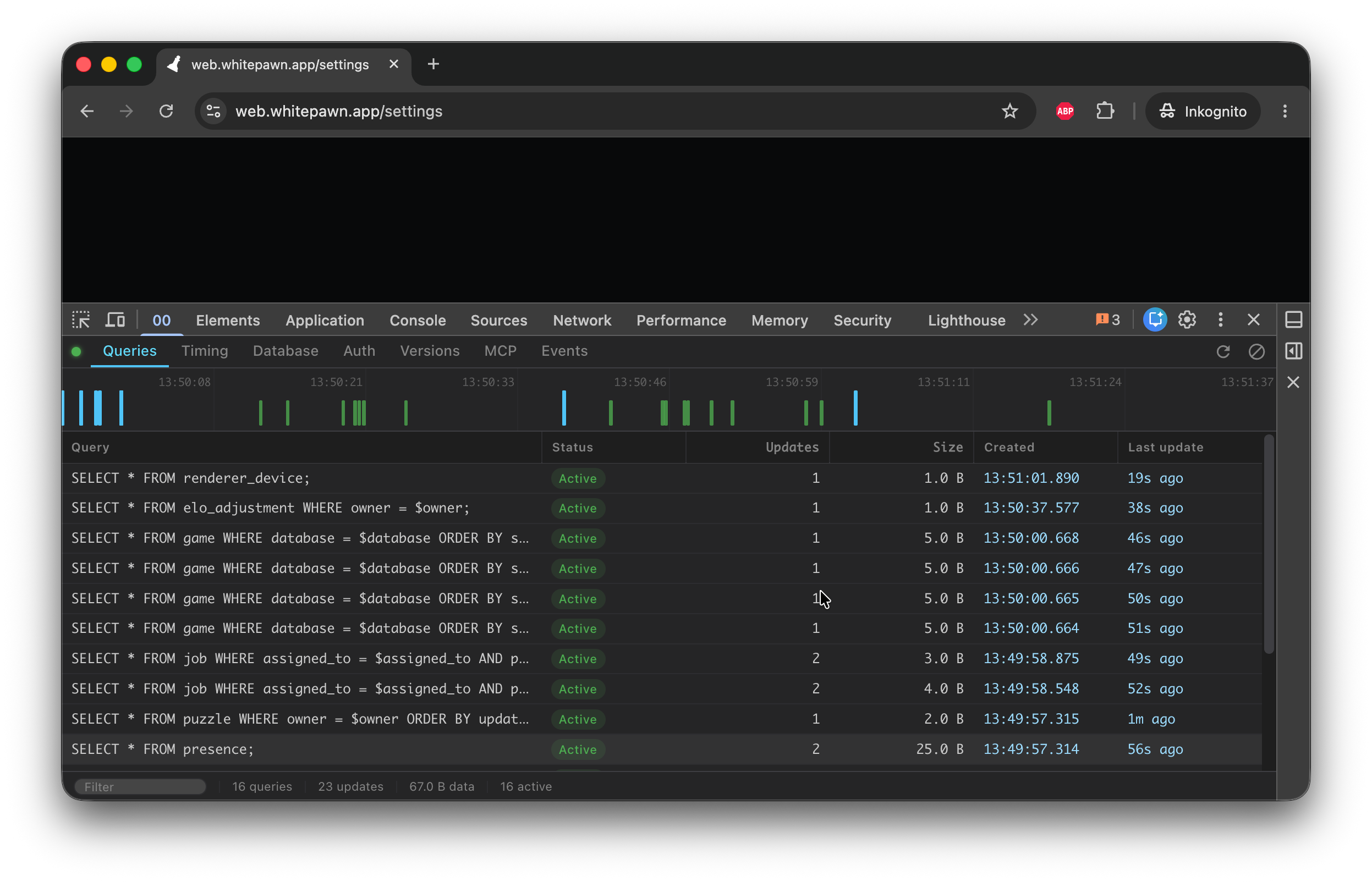This screenshot has height=882, width=1372.
Task: Select the Auth subtab
Action: [x=359, y=350]
